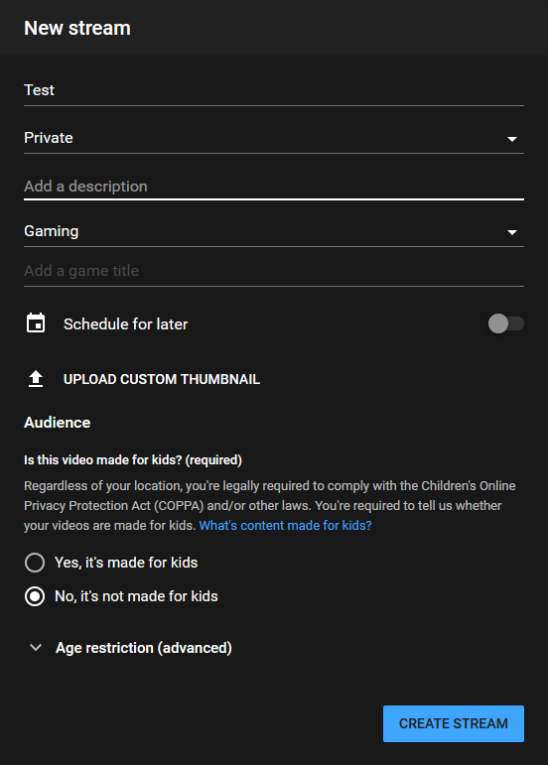Click the chevron icon next to Age restriction

point(36,647)
